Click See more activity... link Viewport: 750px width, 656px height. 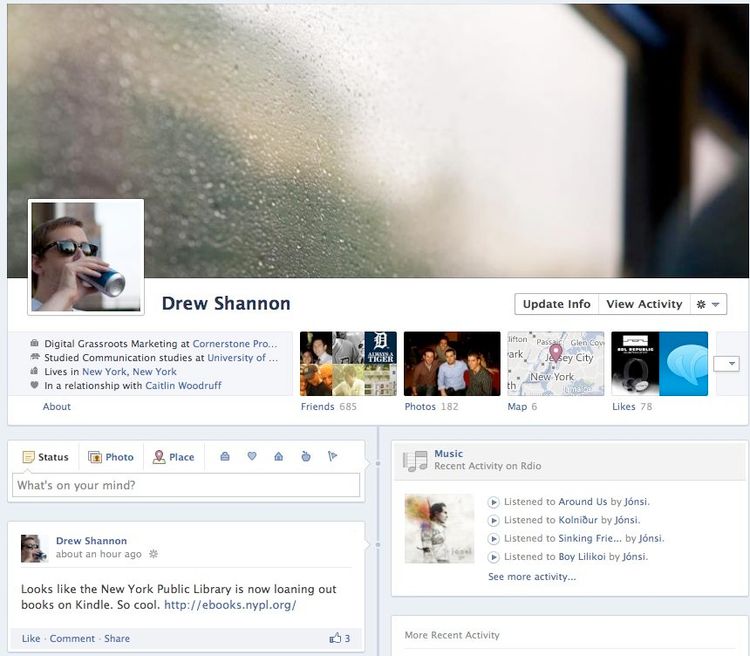[x=532, y=577]
